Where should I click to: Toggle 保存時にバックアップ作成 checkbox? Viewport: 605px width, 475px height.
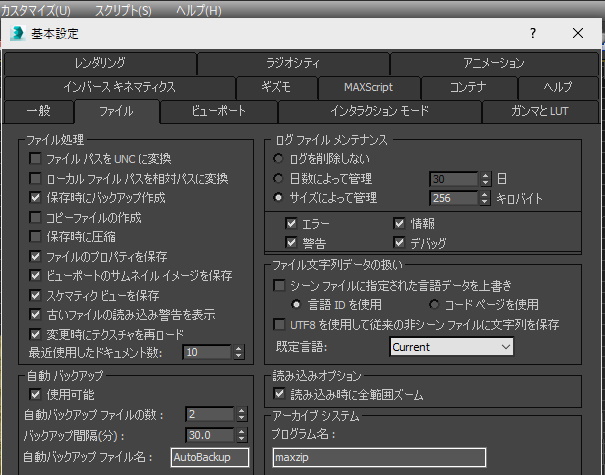[x=35, y=198]
